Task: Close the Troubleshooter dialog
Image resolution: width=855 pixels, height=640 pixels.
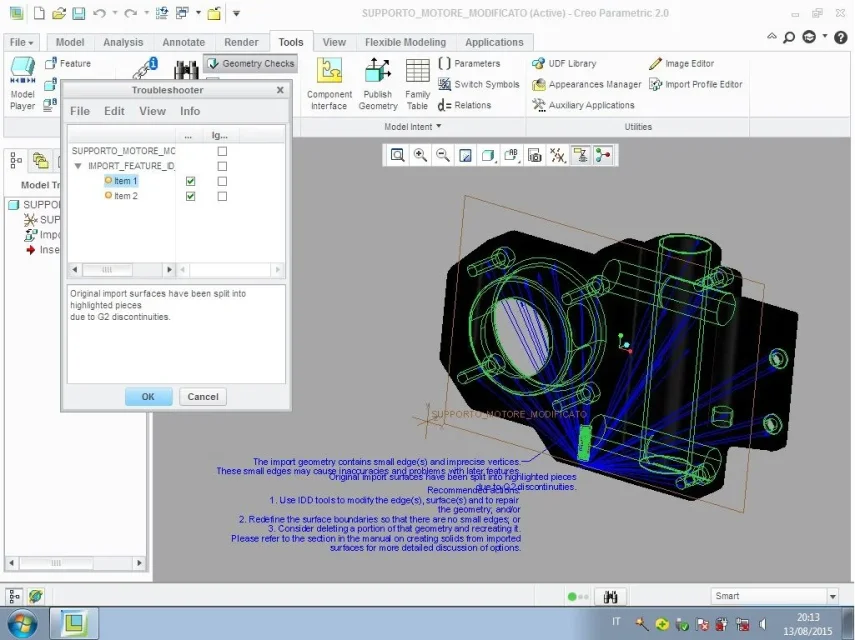Action: (280, 90)
